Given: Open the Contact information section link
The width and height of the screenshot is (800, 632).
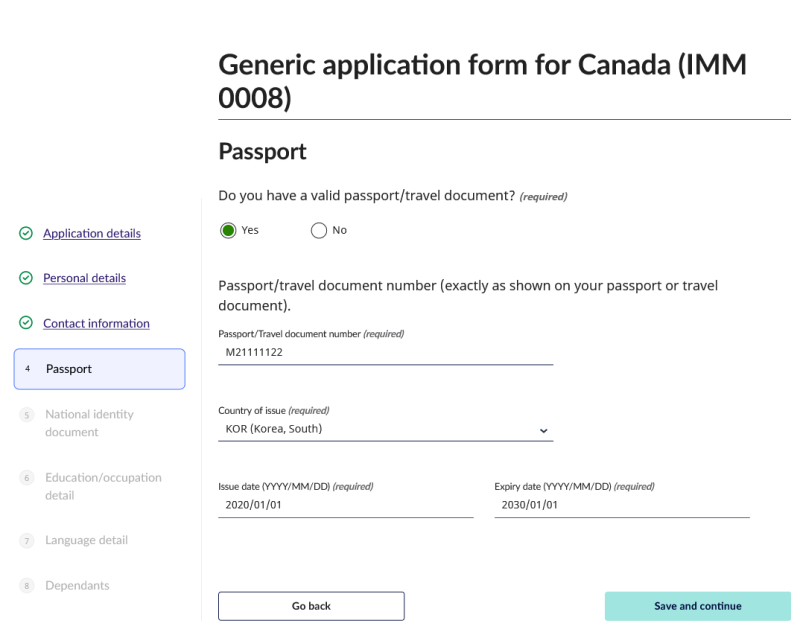Looking at the screenshot, I should click(x=96, y=323).
